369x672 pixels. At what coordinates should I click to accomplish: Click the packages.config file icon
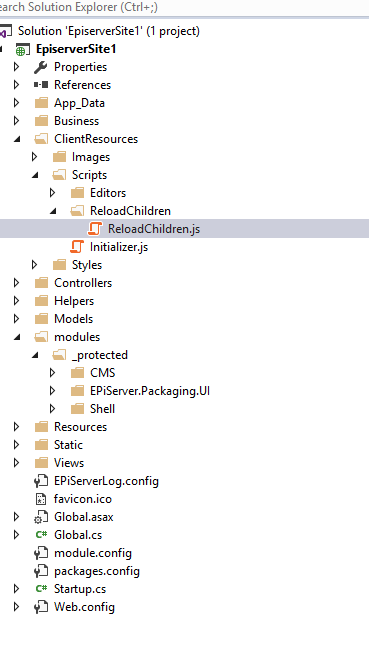pos(41,571)
